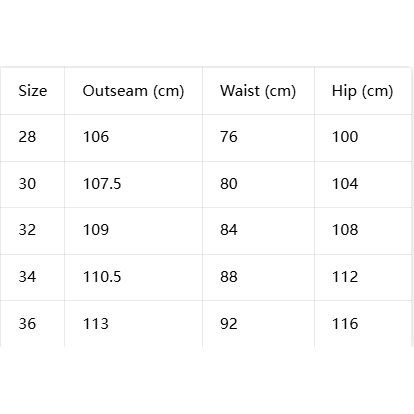Click the outseam value 110.5
Viewport: 414px width, 414px height.
(102, 277)
